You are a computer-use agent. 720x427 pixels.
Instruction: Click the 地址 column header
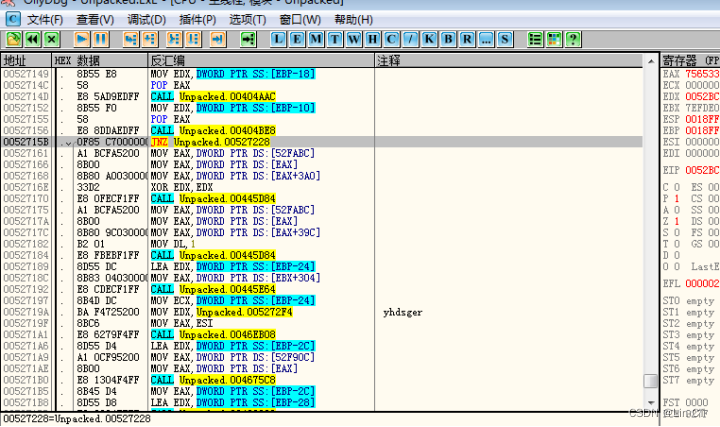click(x=26, y=61)
